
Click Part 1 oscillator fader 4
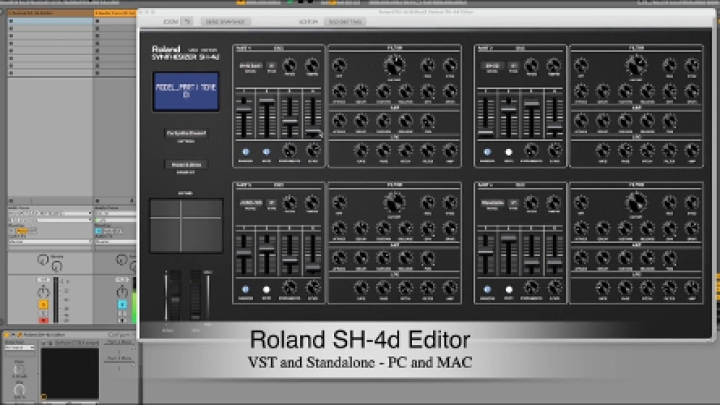313,116
